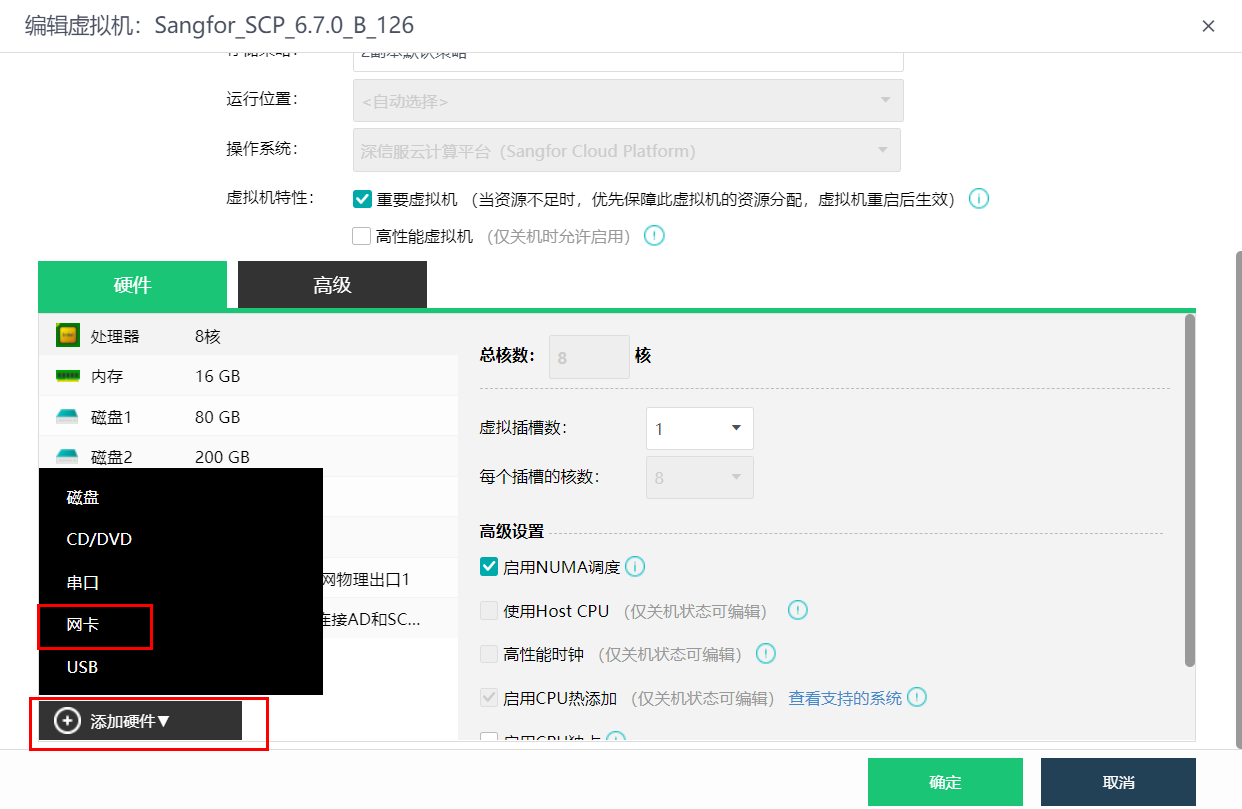Show info tip for 启用NUMA调度
The width and height of the screenshot is (1242, 809).
(x=635, y=567)
